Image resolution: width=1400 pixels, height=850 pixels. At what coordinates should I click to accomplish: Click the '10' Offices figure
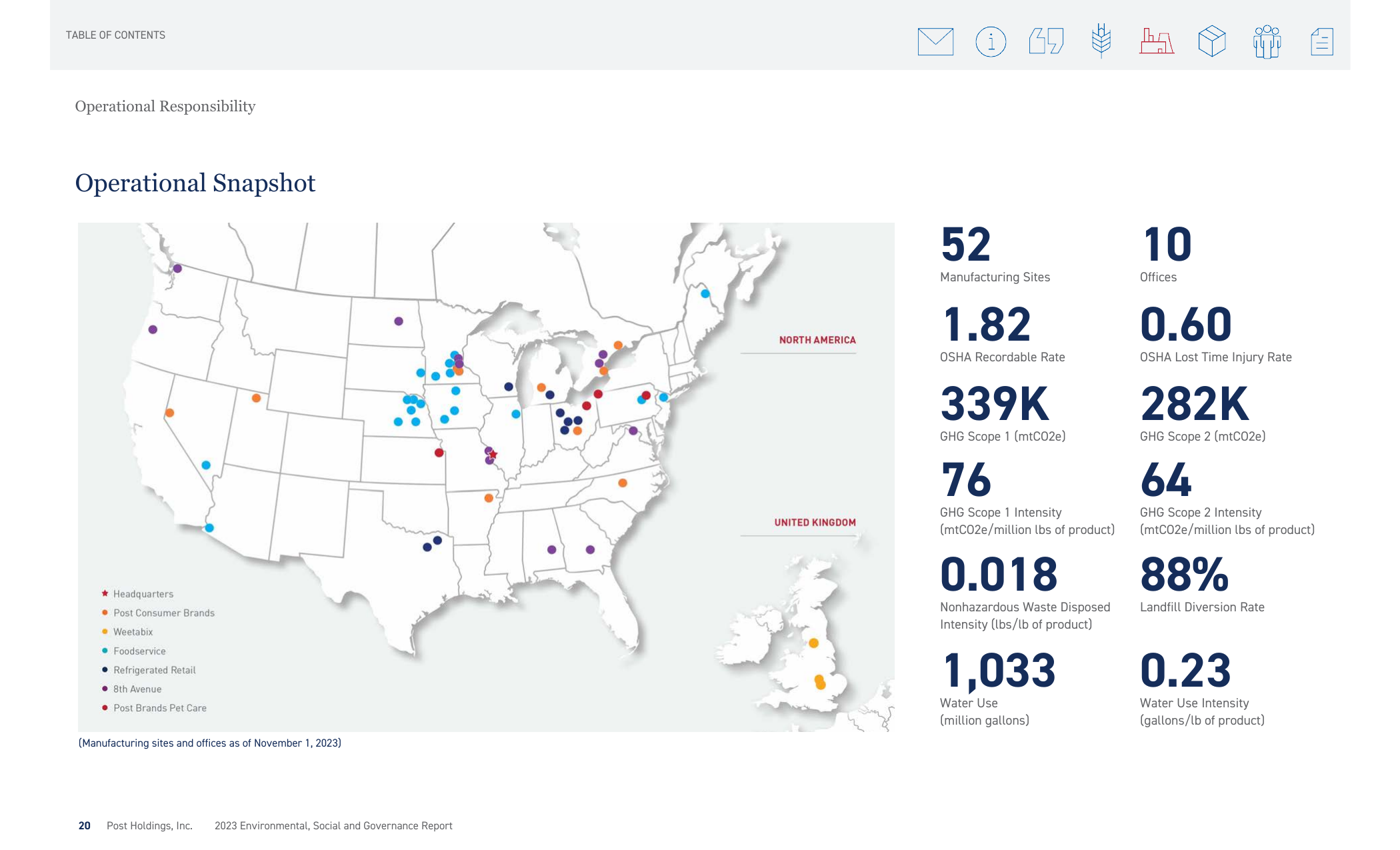click(1167, 245)
